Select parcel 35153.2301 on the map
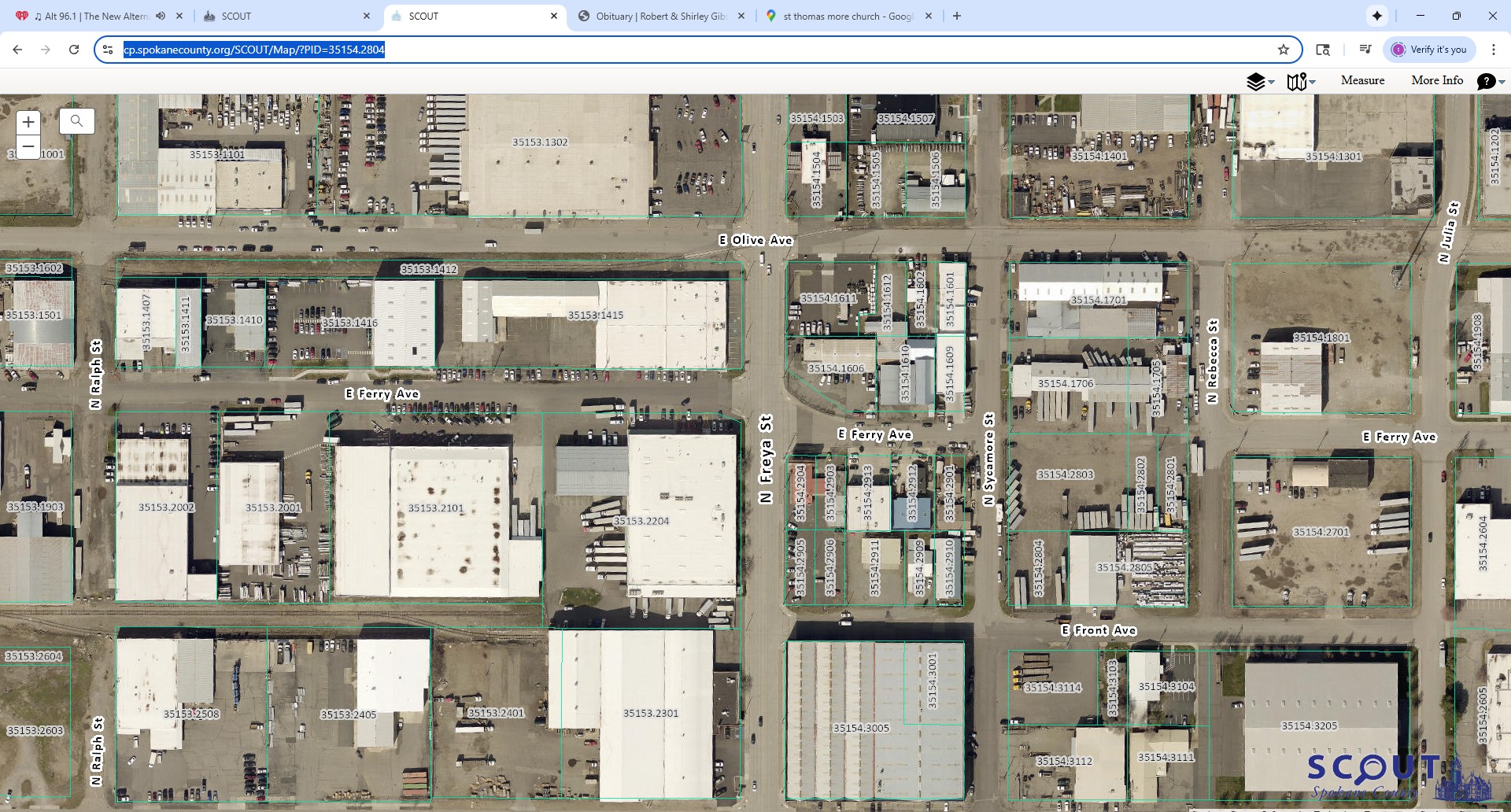This screenshot has height=812, width=1511. [651, 713]
